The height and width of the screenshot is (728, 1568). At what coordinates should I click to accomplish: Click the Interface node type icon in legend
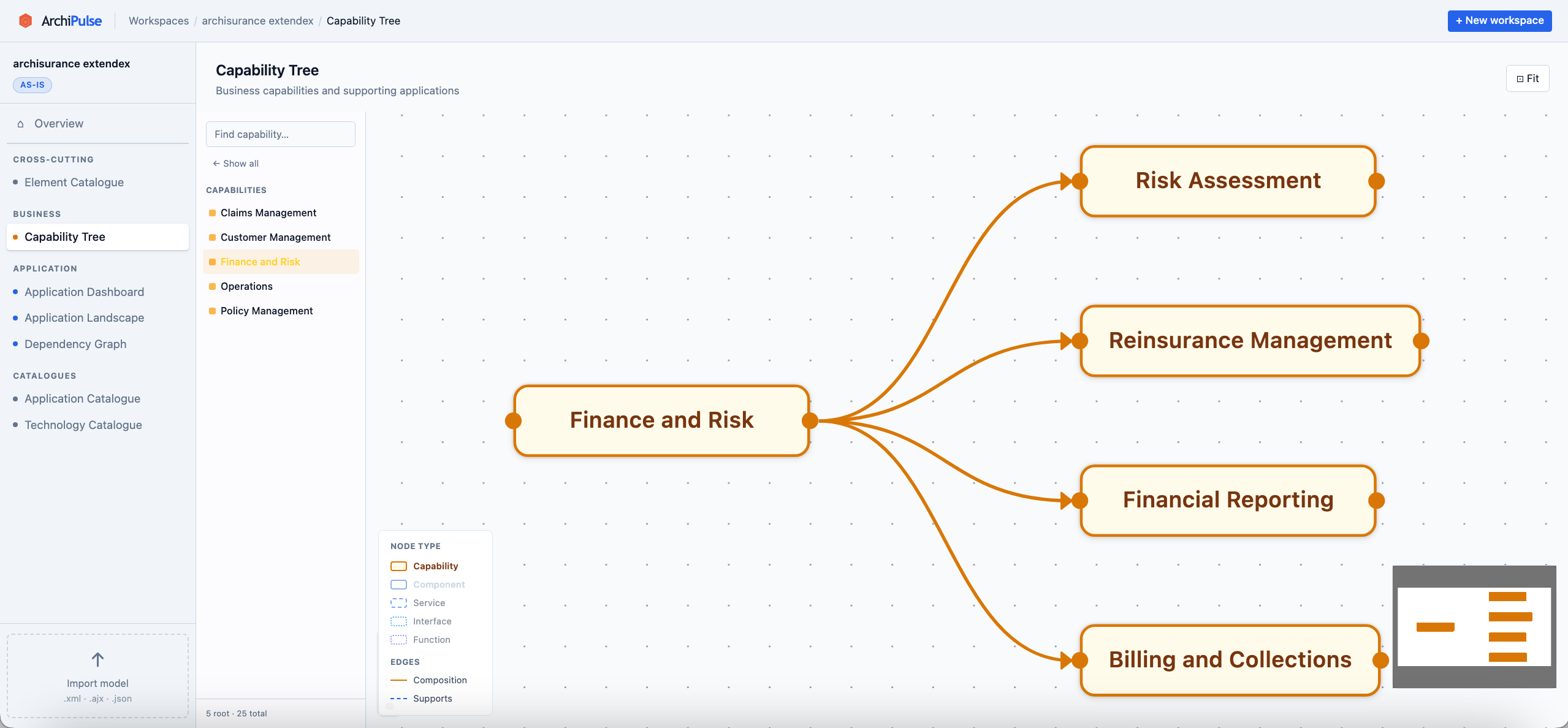pyautogui.click(x=399, y=621)
